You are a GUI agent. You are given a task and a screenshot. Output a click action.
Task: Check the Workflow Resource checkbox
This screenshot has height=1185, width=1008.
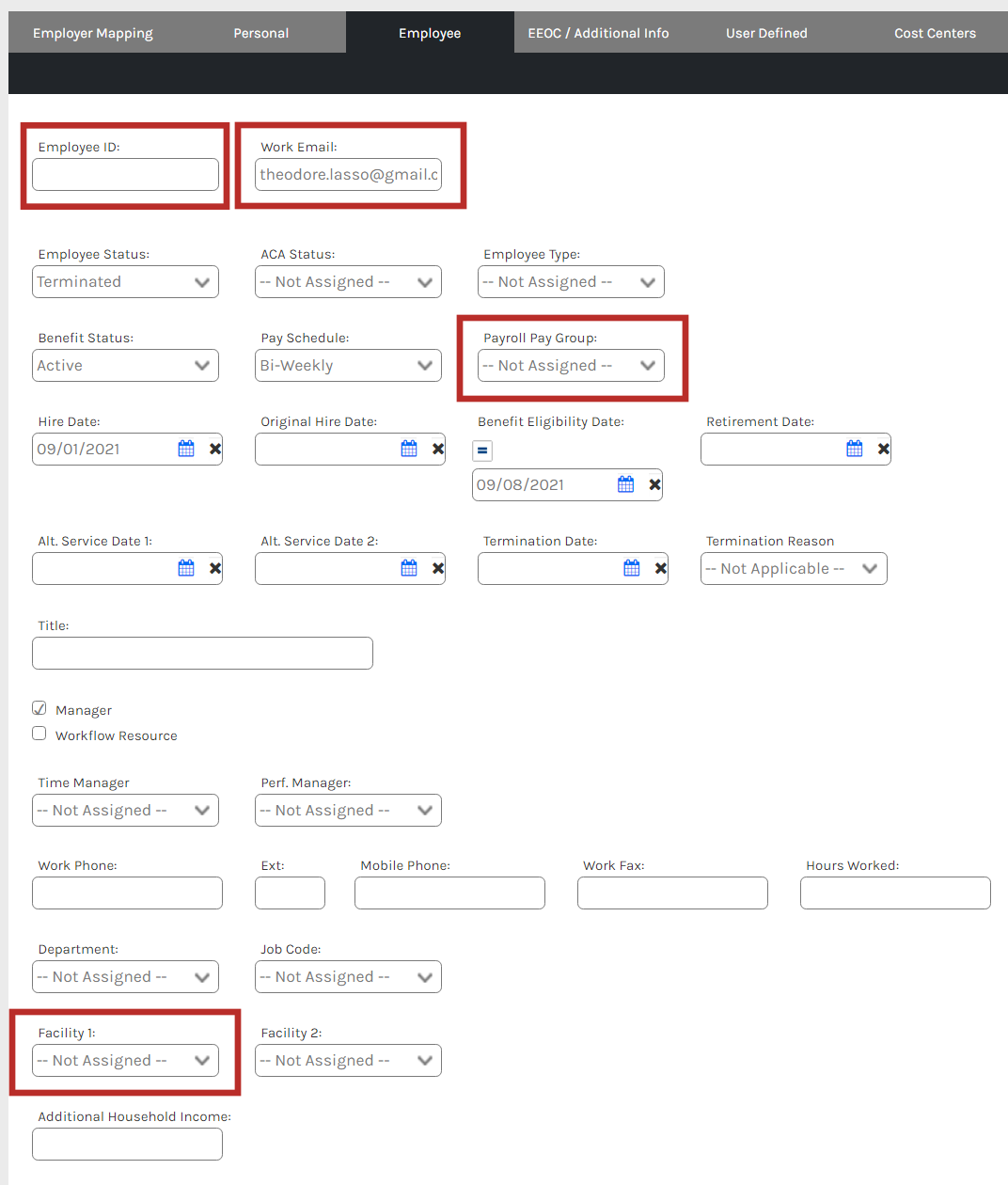[39, 734]
